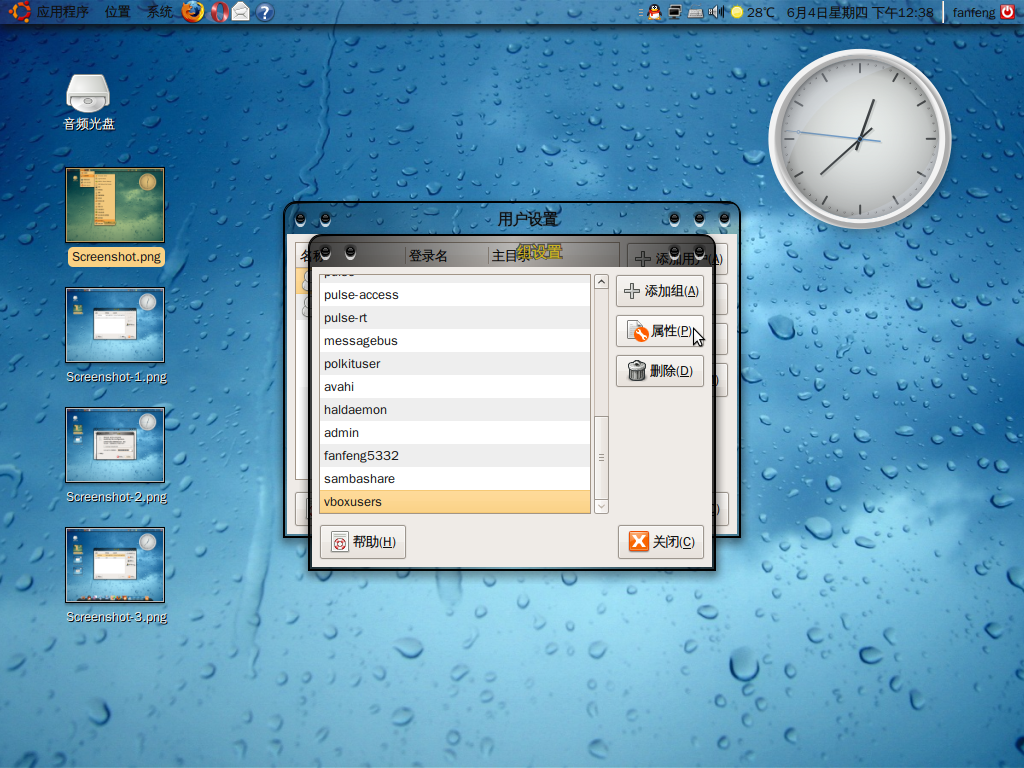1024x768 pixels.
Task: Open the mail envelope icon in the panel
Action: pos(241,12)
